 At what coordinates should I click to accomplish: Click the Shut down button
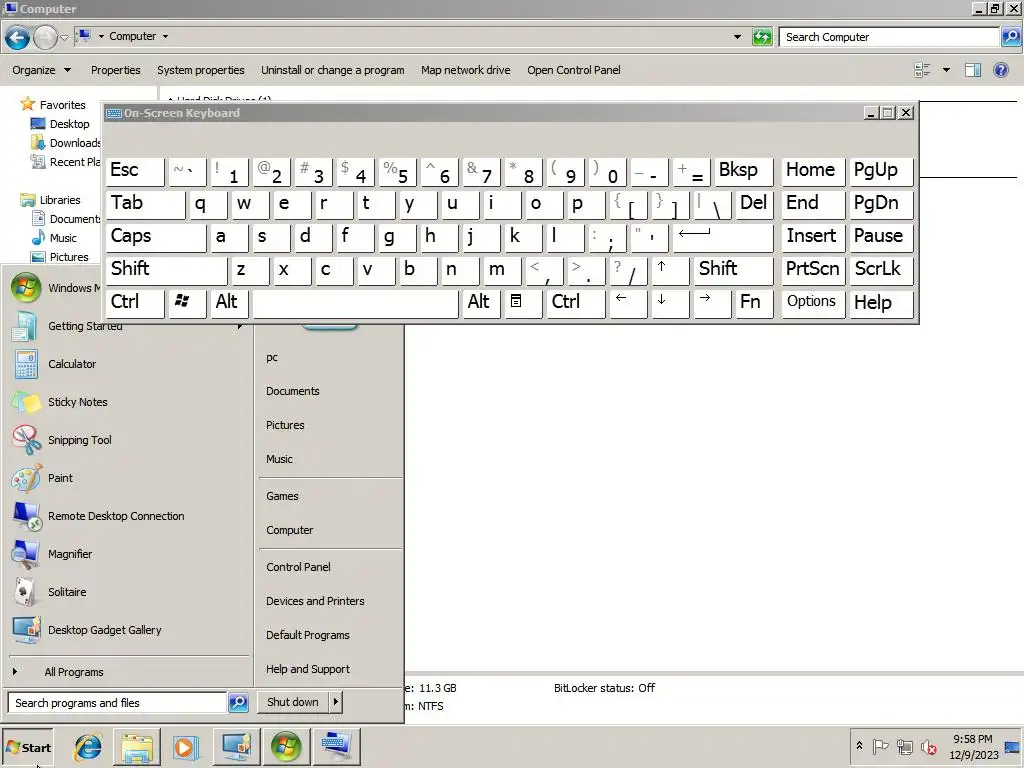point(293,702)
